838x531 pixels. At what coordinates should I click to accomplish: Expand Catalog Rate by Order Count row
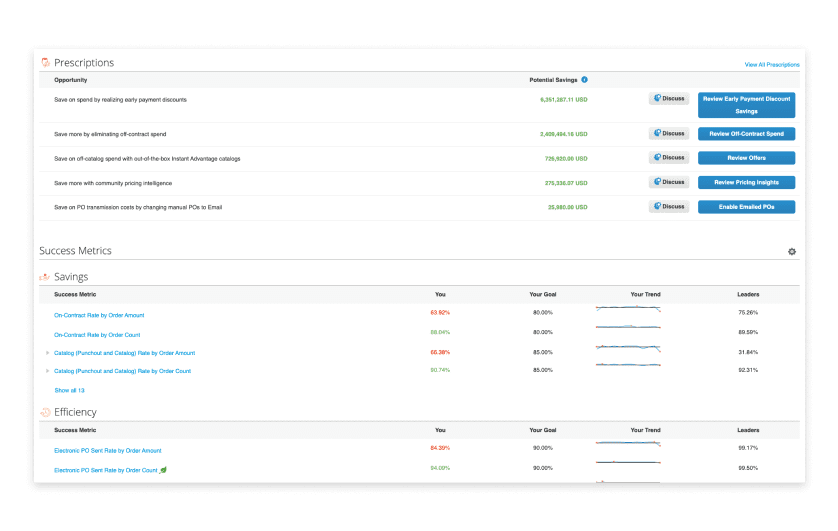click(x=48, y=371)
